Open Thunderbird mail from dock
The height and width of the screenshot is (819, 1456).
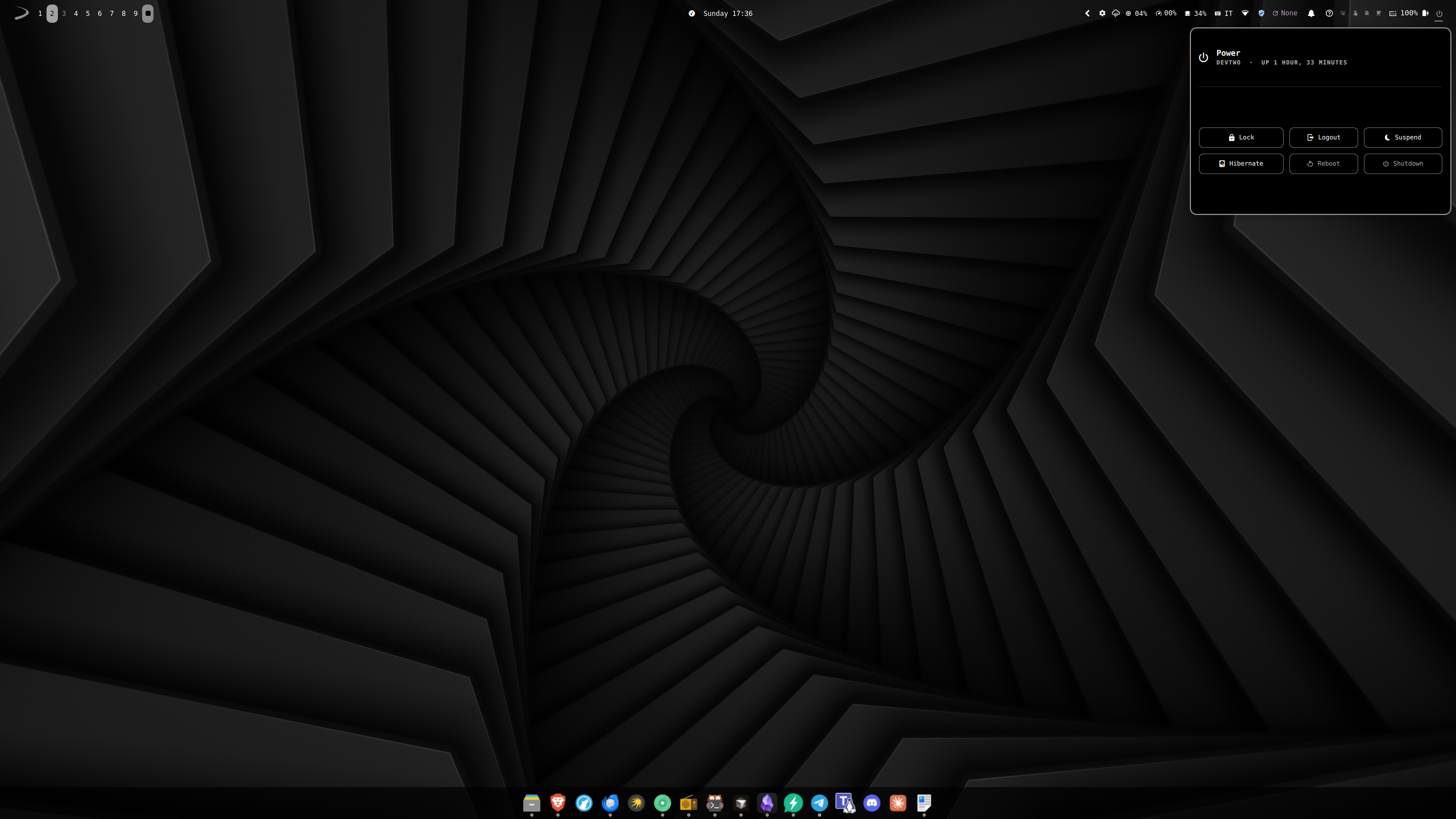click(610, 803)
